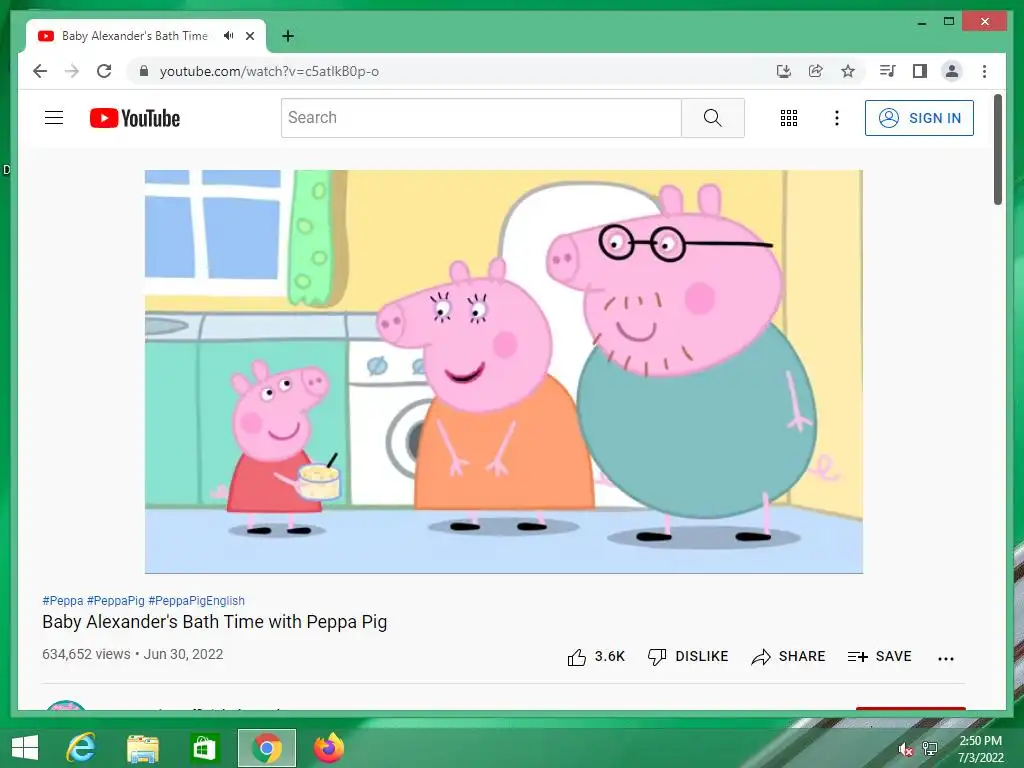The height and width of the screenshot is (768, 1024).
Task: Click the DISLIKE button
Action: (x=688, y=656)
